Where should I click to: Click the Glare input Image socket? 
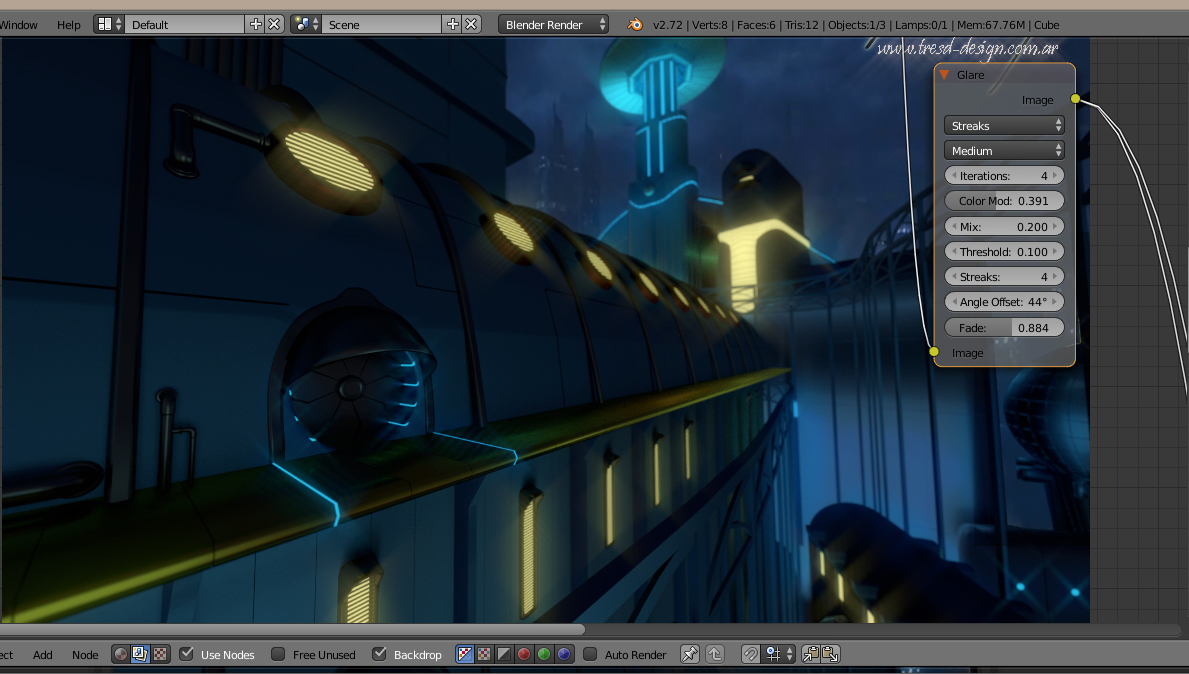[x=934, y=352]
